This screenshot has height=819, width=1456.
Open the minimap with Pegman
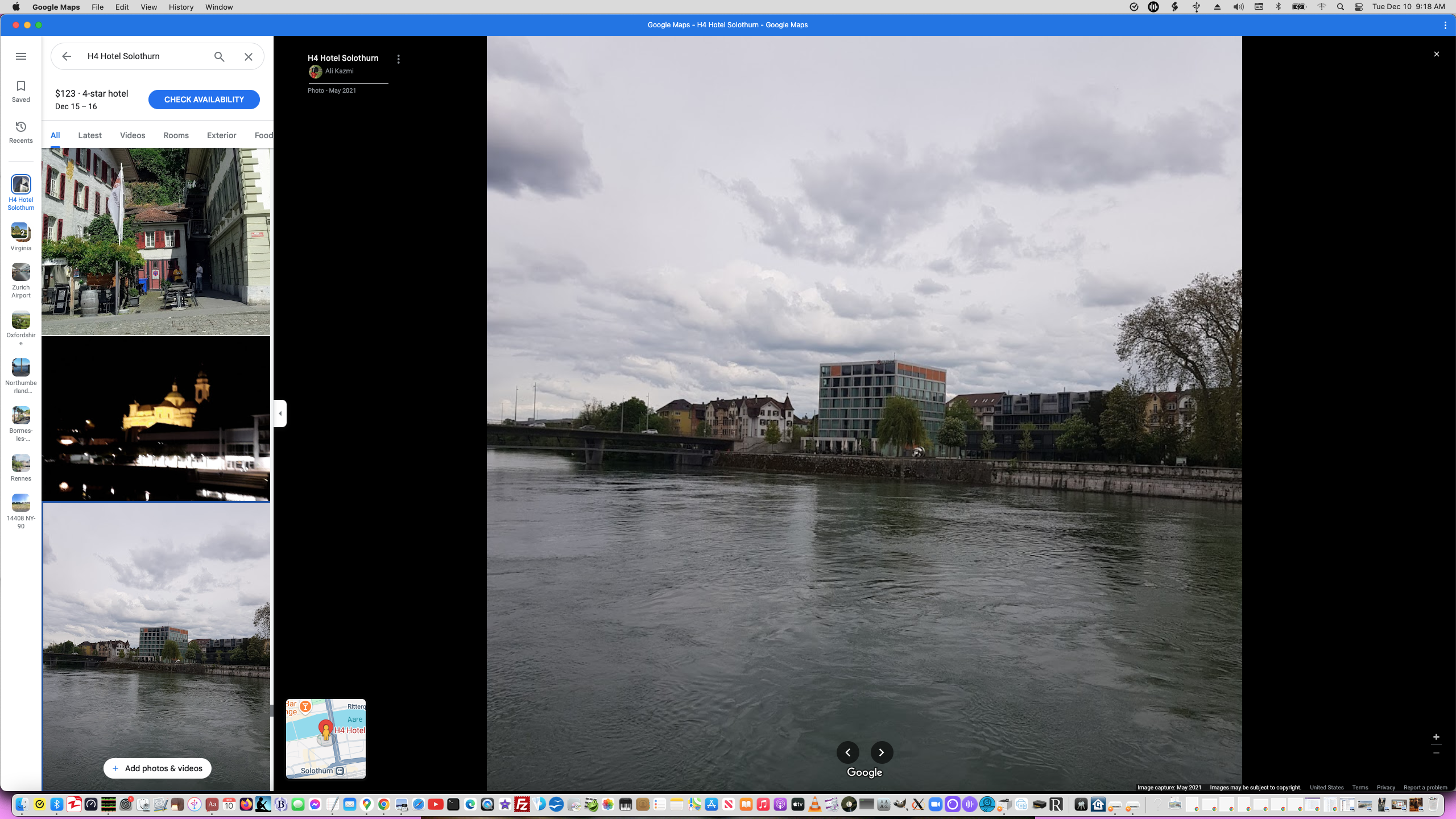pyautogui.click(x=326, y=738)
